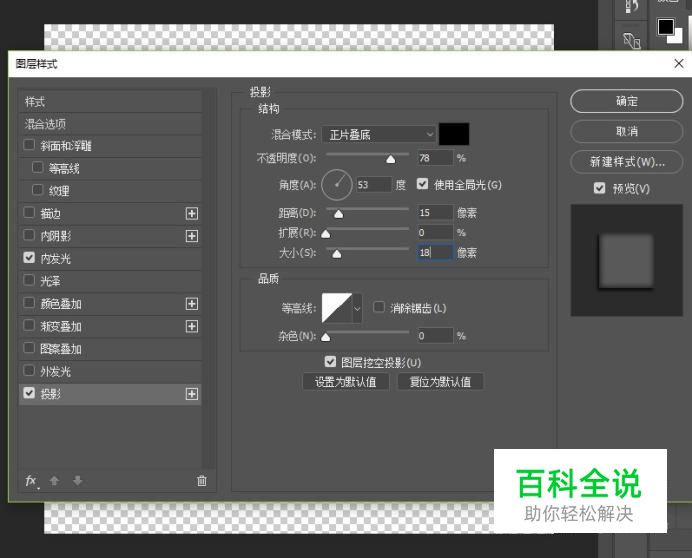This screenshot has width=692, height=558.
Task: Add another 渐变叠加 effect plus icon
Action: click(192, 326)
